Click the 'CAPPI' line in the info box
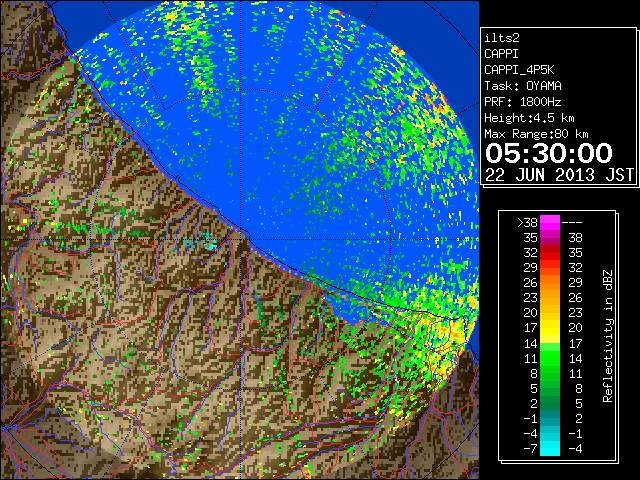Screen dimensions: 640x480 coord(501,54)
